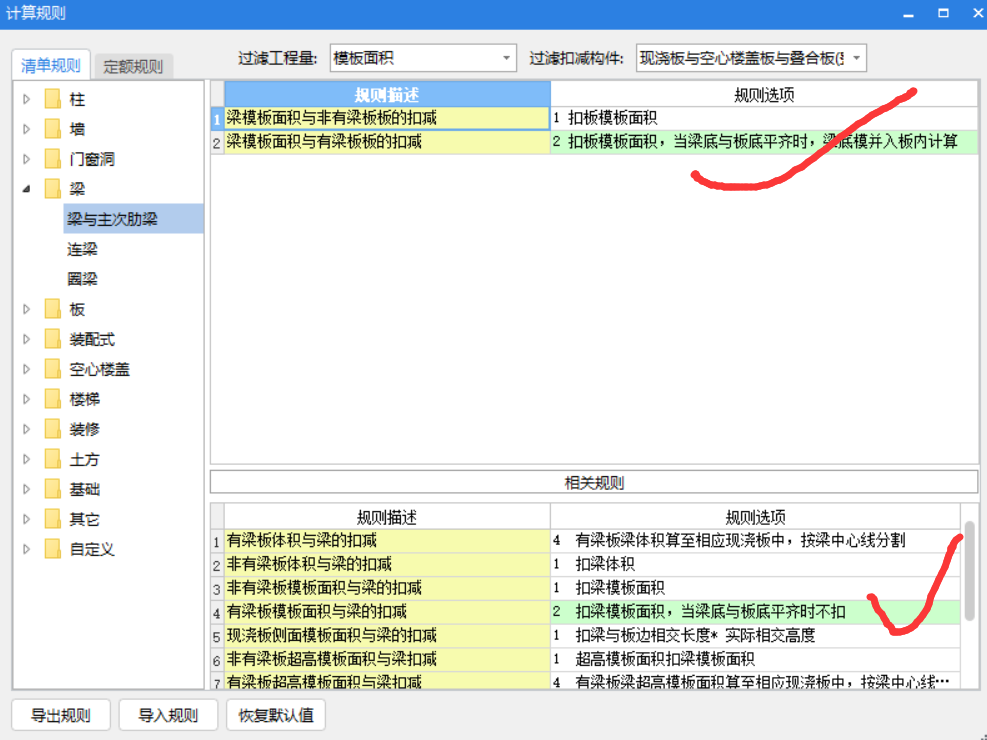Open the 过滤扣减构件 dropdown
The height and width of the screenshot is (740, 987).
tap(751, 58)
